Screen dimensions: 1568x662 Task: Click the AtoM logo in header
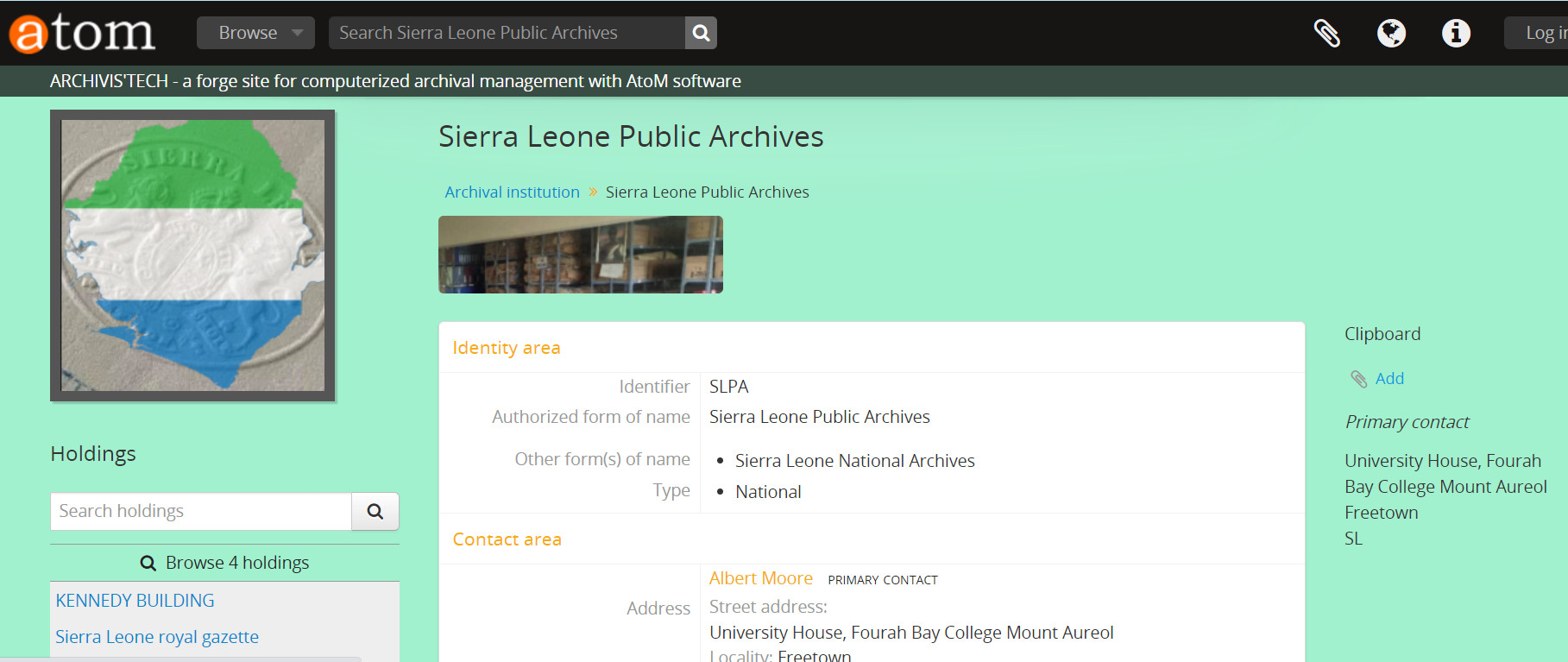pyautogui.click(x=82, y=33)
